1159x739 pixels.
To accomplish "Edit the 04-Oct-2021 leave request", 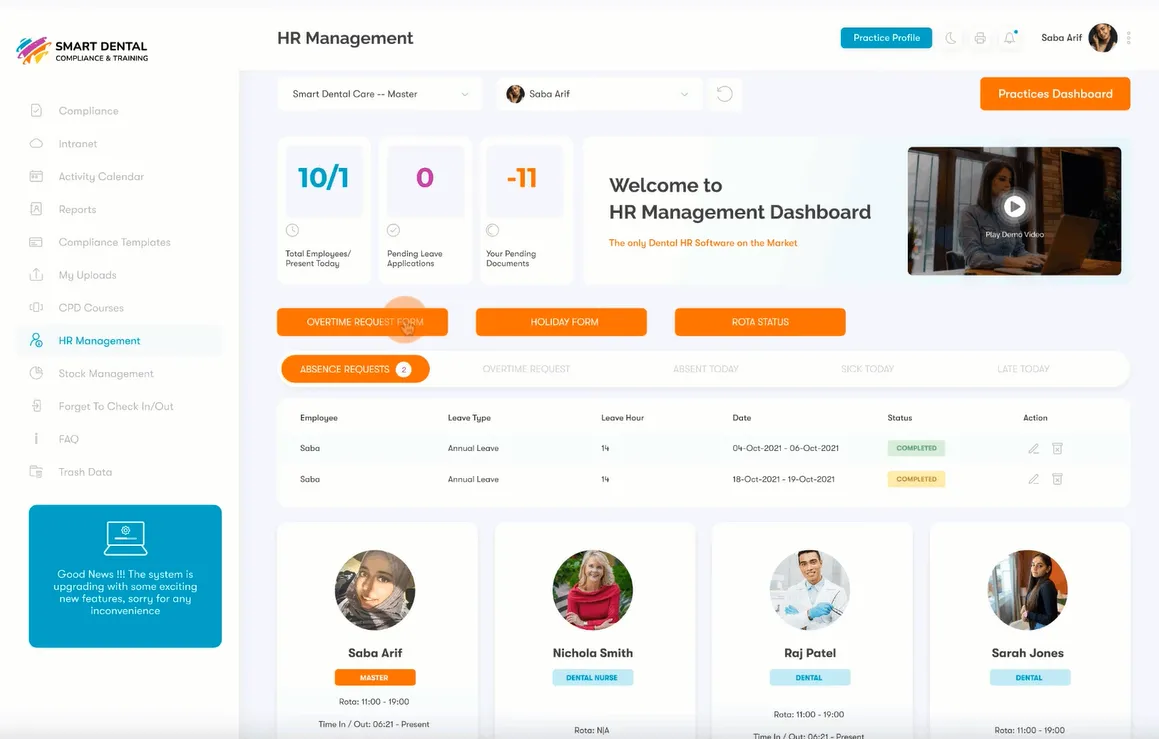I will coord(1033,449).
